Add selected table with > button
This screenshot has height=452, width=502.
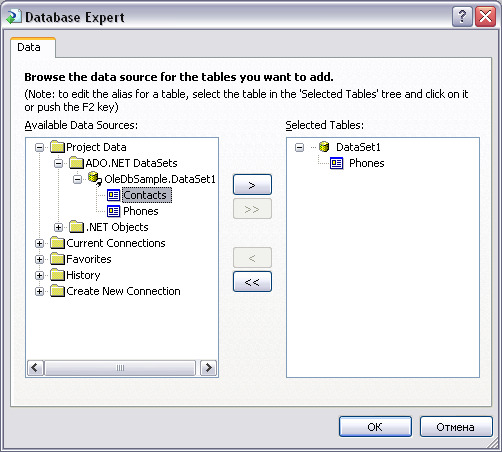tap(252, 184)
